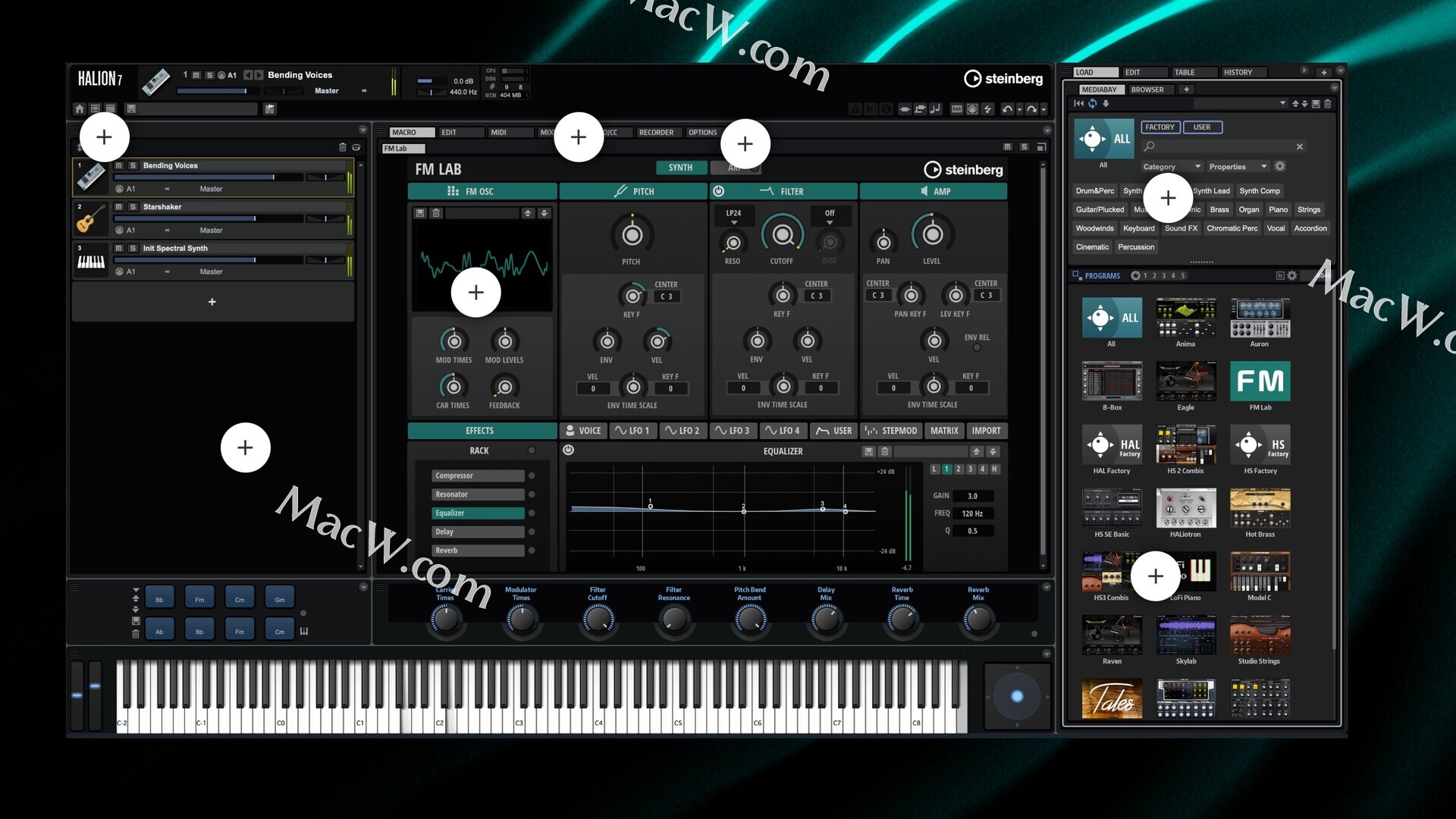The image size is (1456, 819).
Task: Mute the Bending Voices slot
Action: pyautogui.click(x=119, y=165)
